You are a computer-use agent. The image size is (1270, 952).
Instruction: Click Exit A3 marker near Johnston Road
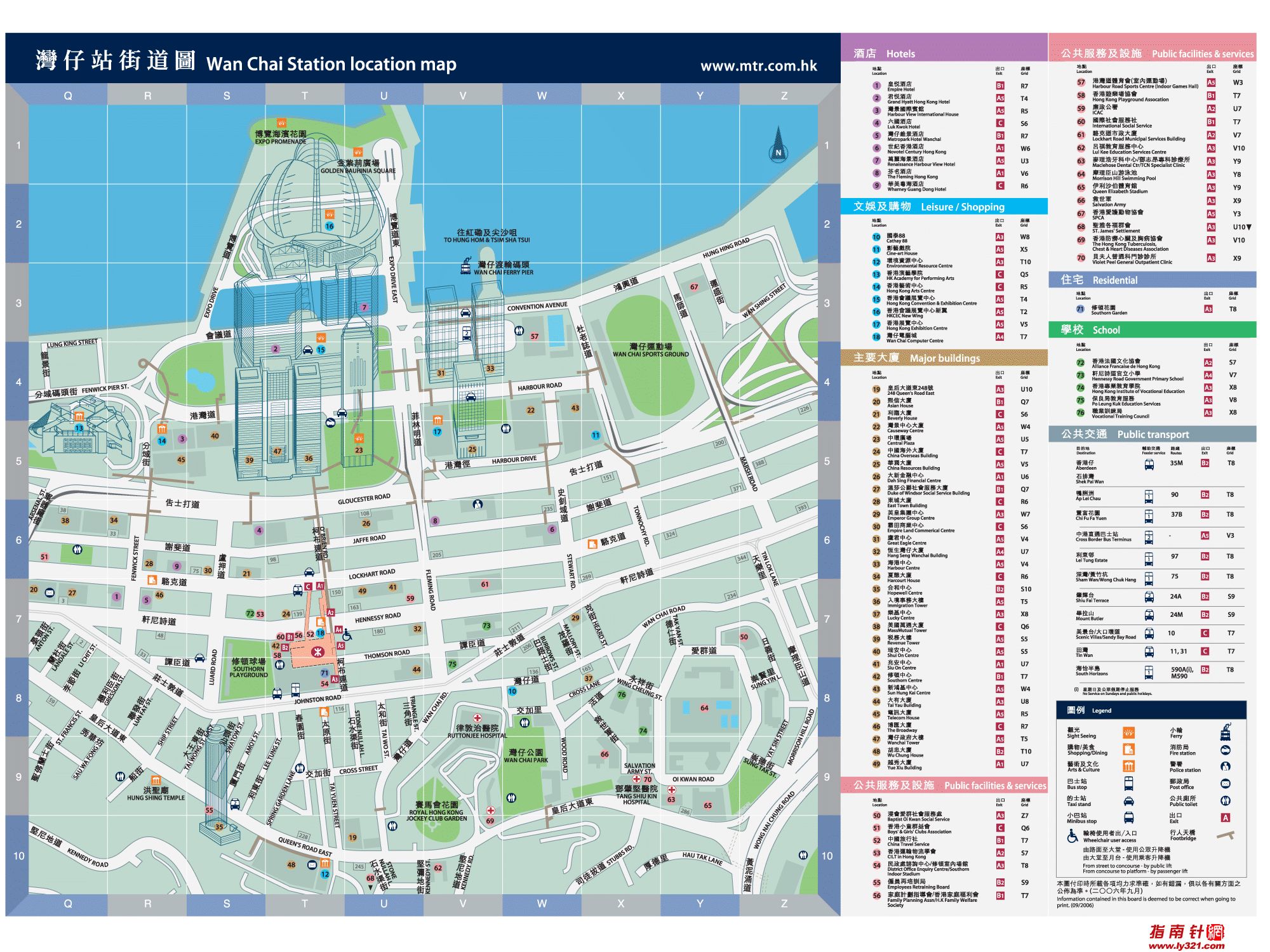point(335,680)
